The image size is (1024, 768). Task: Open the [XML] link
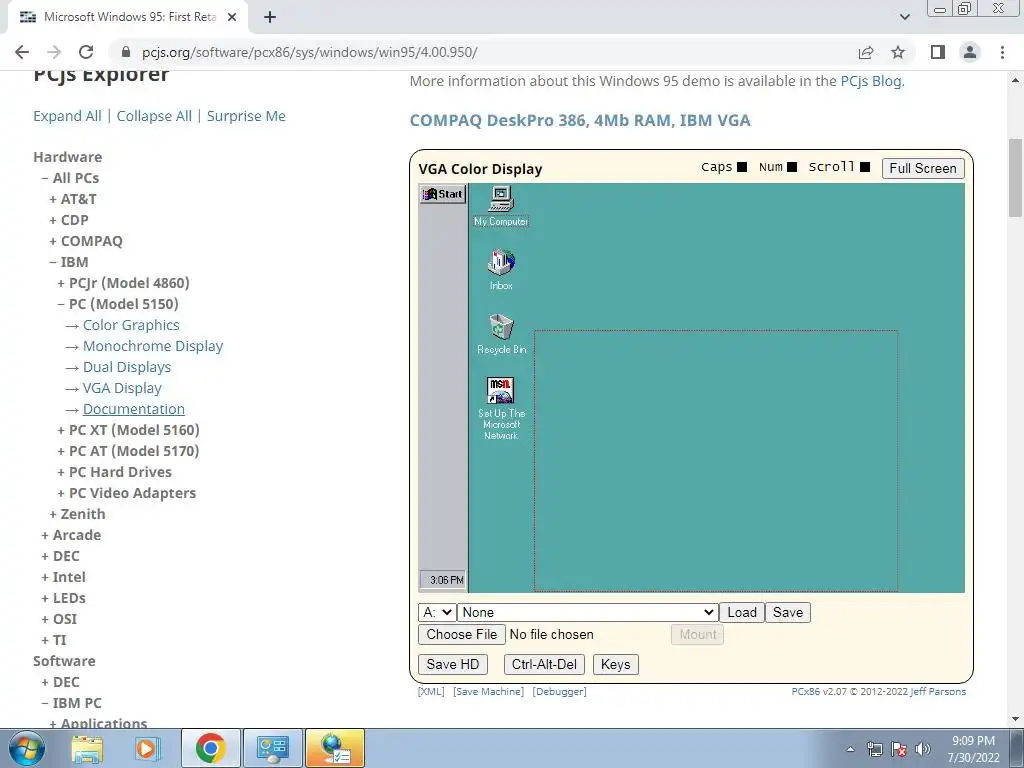coord(431,692)
